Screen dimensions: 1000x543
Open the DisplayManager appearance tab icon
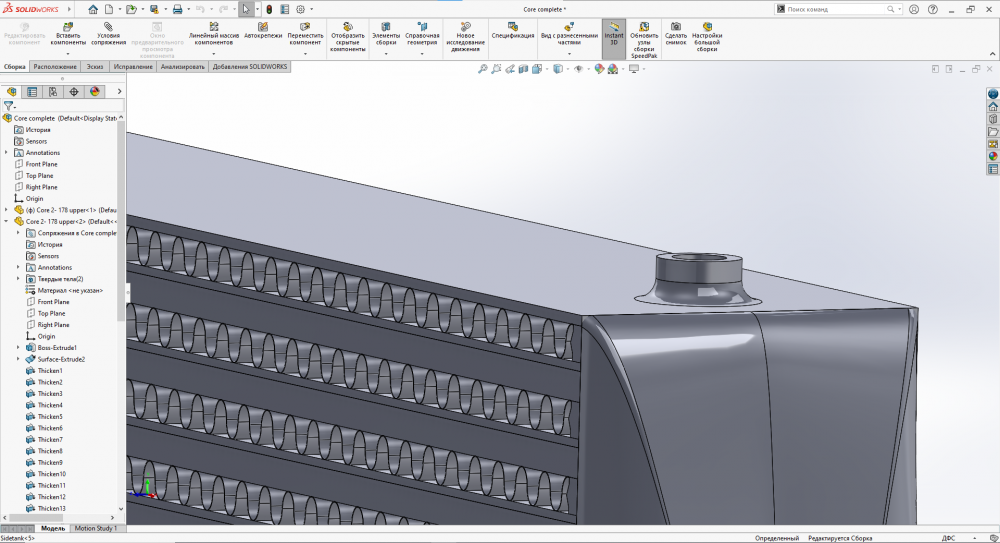[95, 91]
